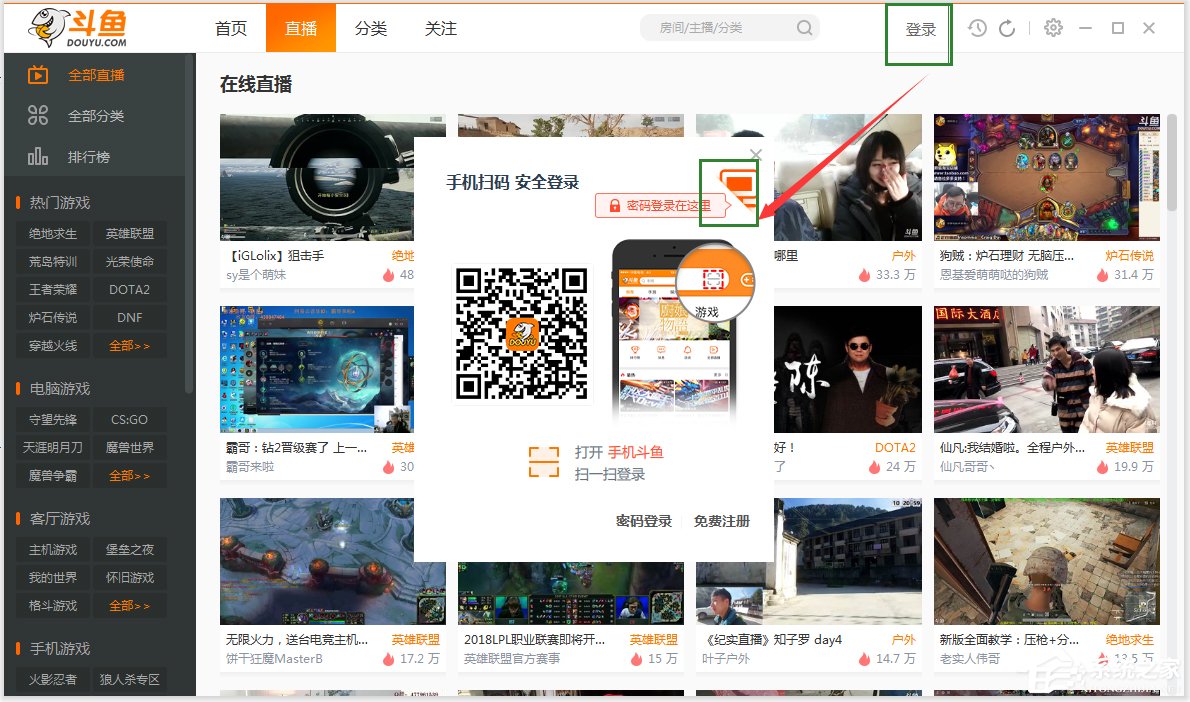Select 守望先锋 category
The image size is (1190, 702).
(53, 420)
